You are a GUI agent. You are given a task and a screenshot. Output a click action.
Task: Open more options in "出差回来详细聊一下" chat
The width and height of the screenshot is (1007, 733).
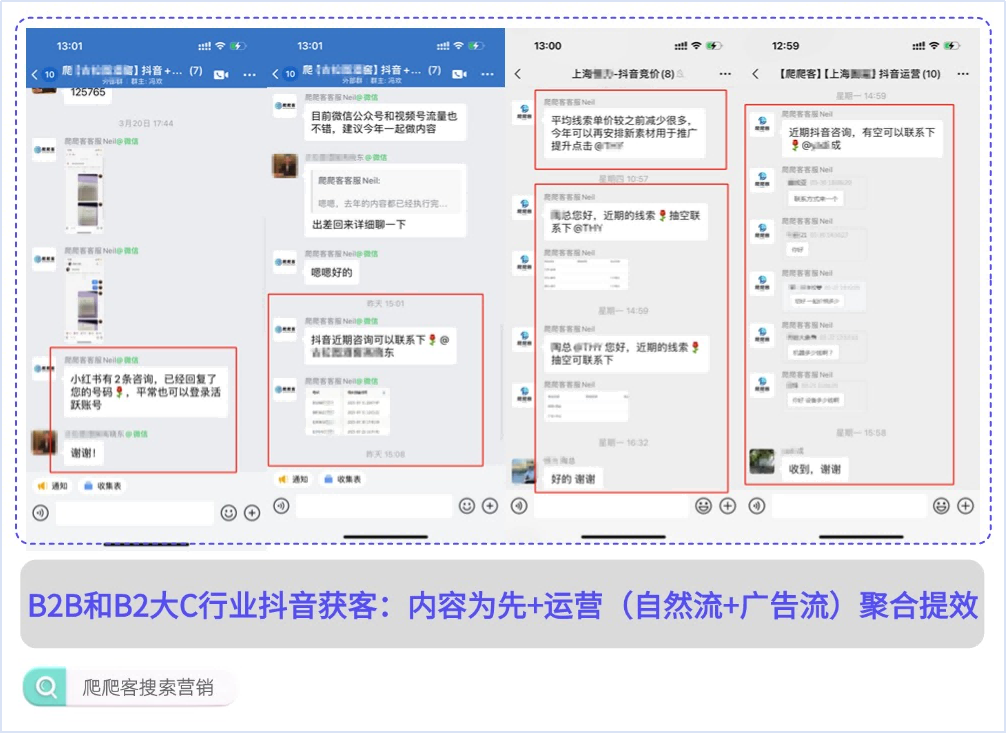[488, 74]
